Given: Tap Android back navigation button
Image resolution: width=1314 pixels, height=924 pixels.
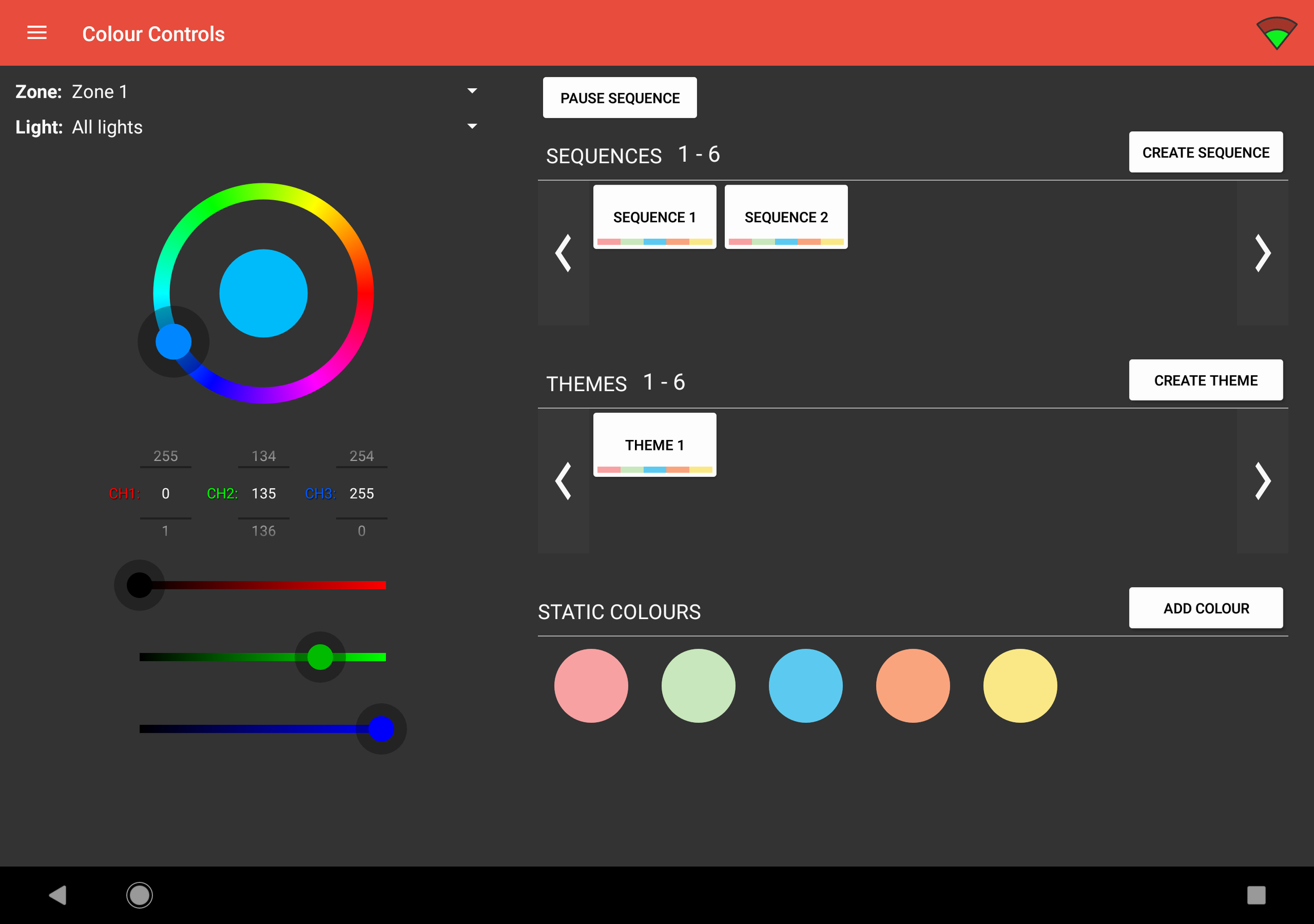Looking at the screenshot, I should (x=58, y=895).
